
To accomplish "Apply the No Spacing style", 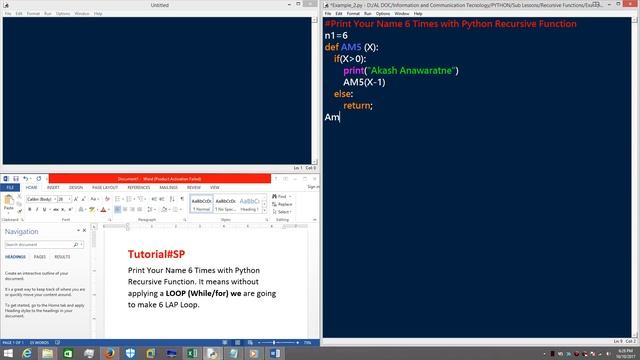I will pos(226,204).
